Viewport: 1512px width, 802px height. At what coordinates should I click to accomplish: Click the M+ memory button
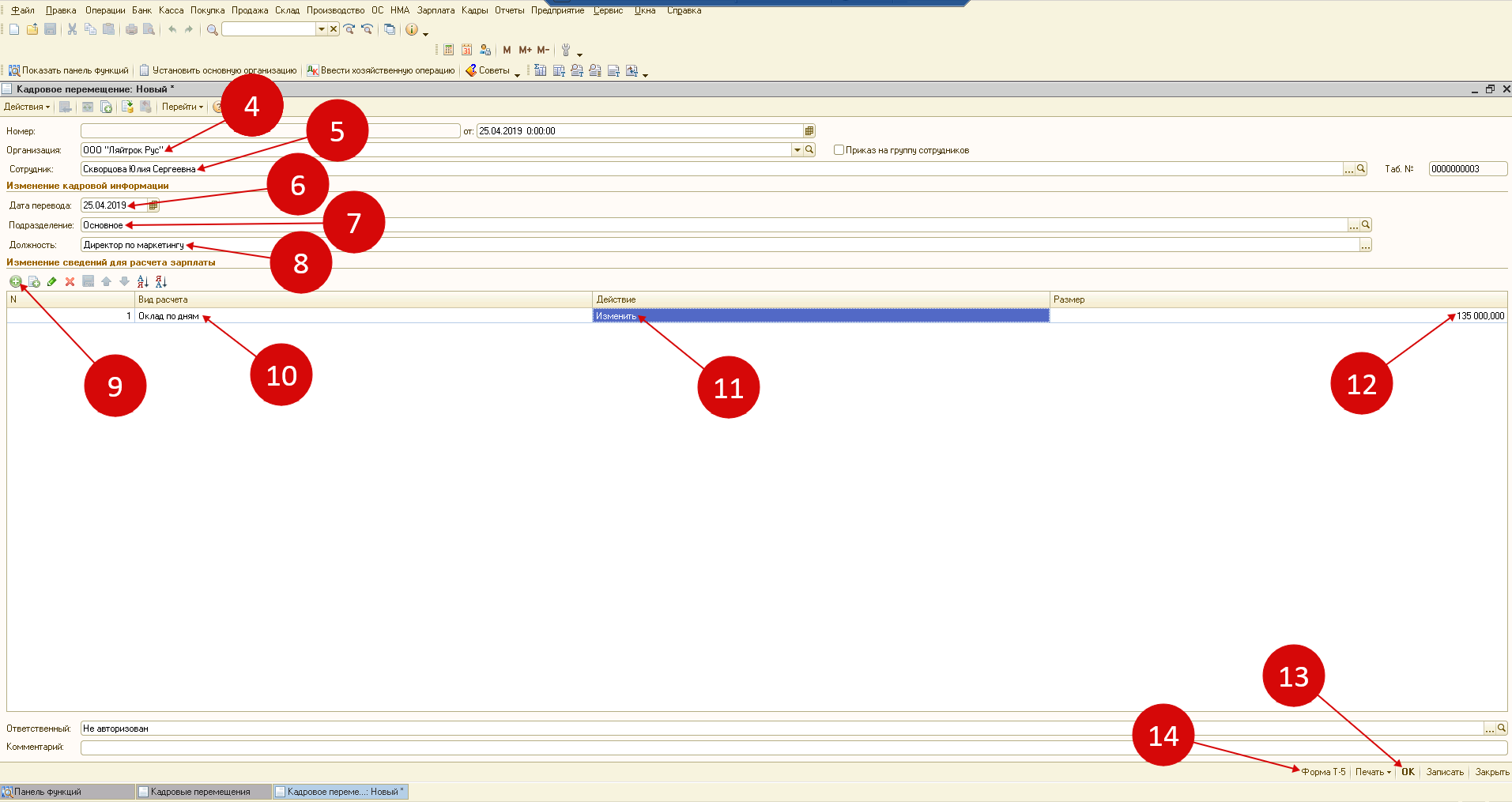pyautogui.click(x=525, y=50)
